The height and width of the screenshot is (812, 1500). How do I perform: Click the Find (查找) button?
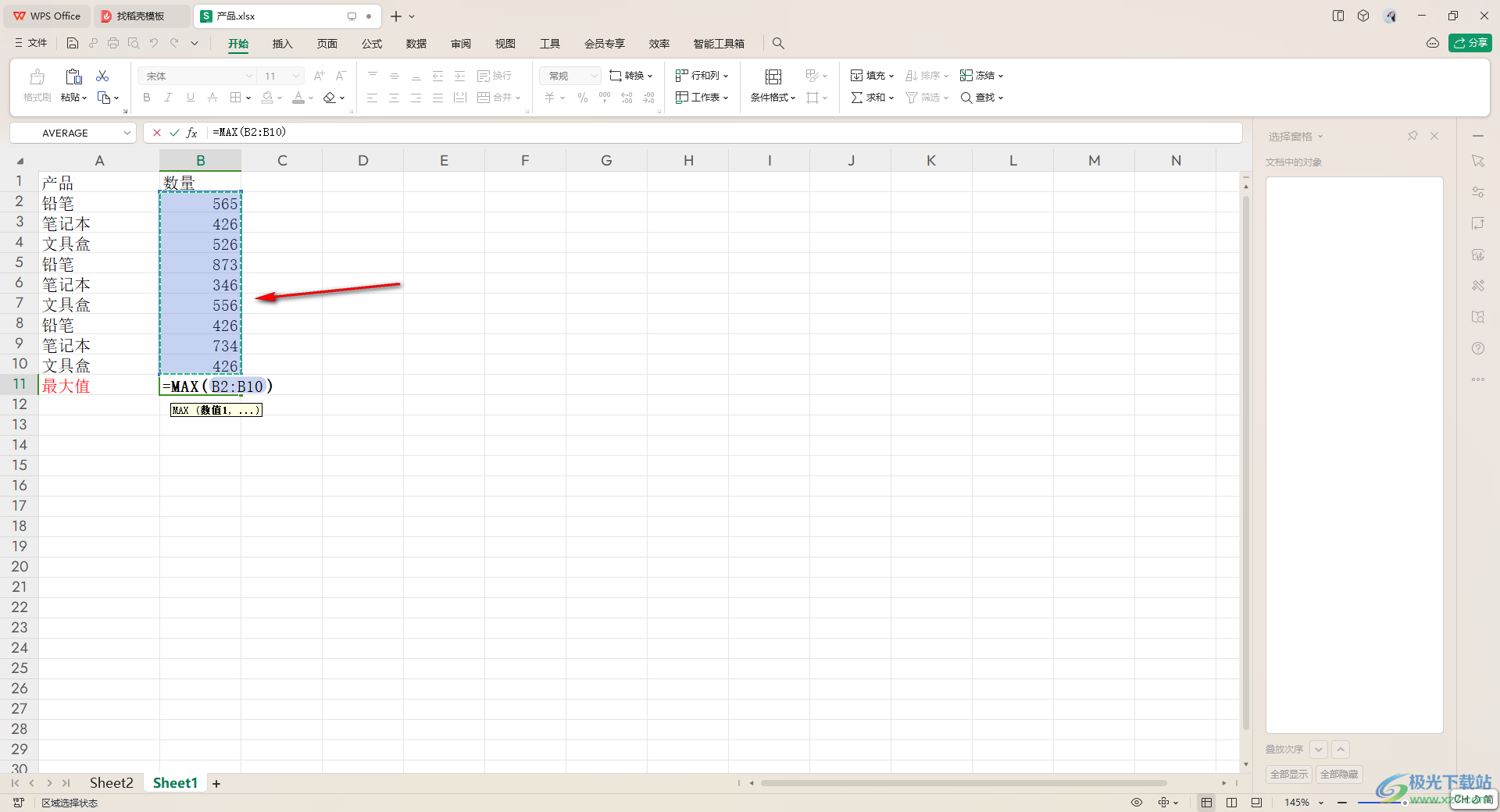tap(981, 98)
